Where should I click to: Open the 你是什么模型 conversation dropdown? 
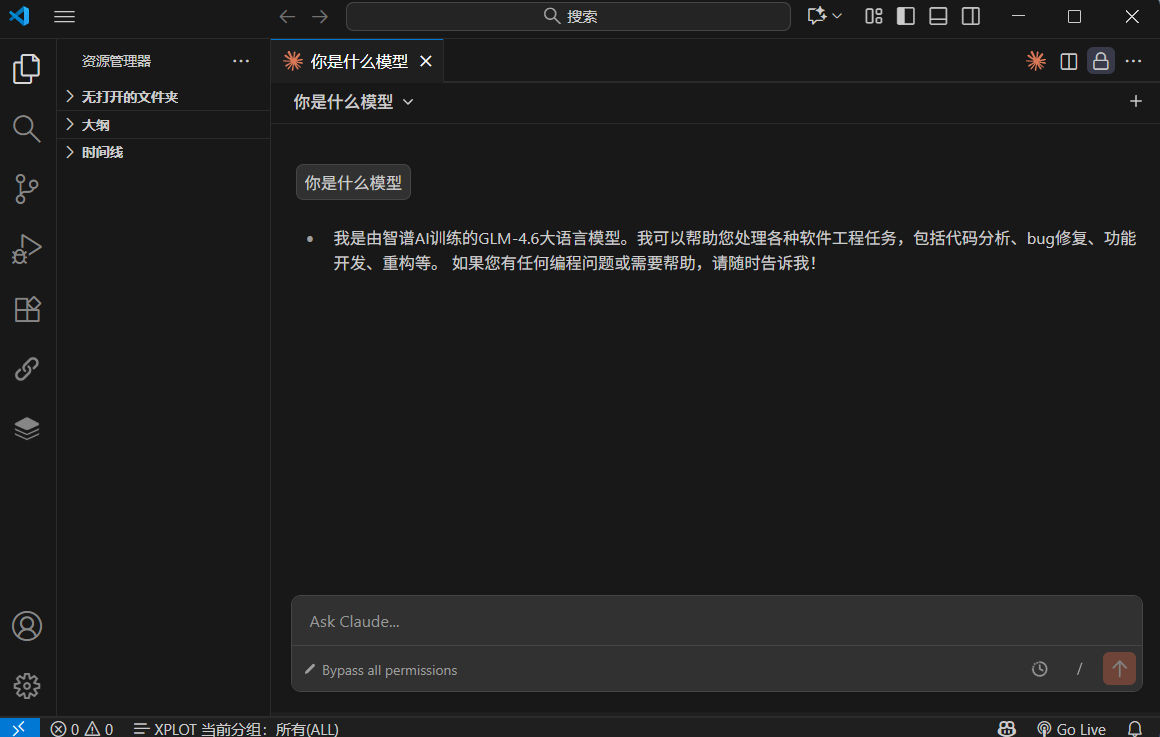pos(353,102)
